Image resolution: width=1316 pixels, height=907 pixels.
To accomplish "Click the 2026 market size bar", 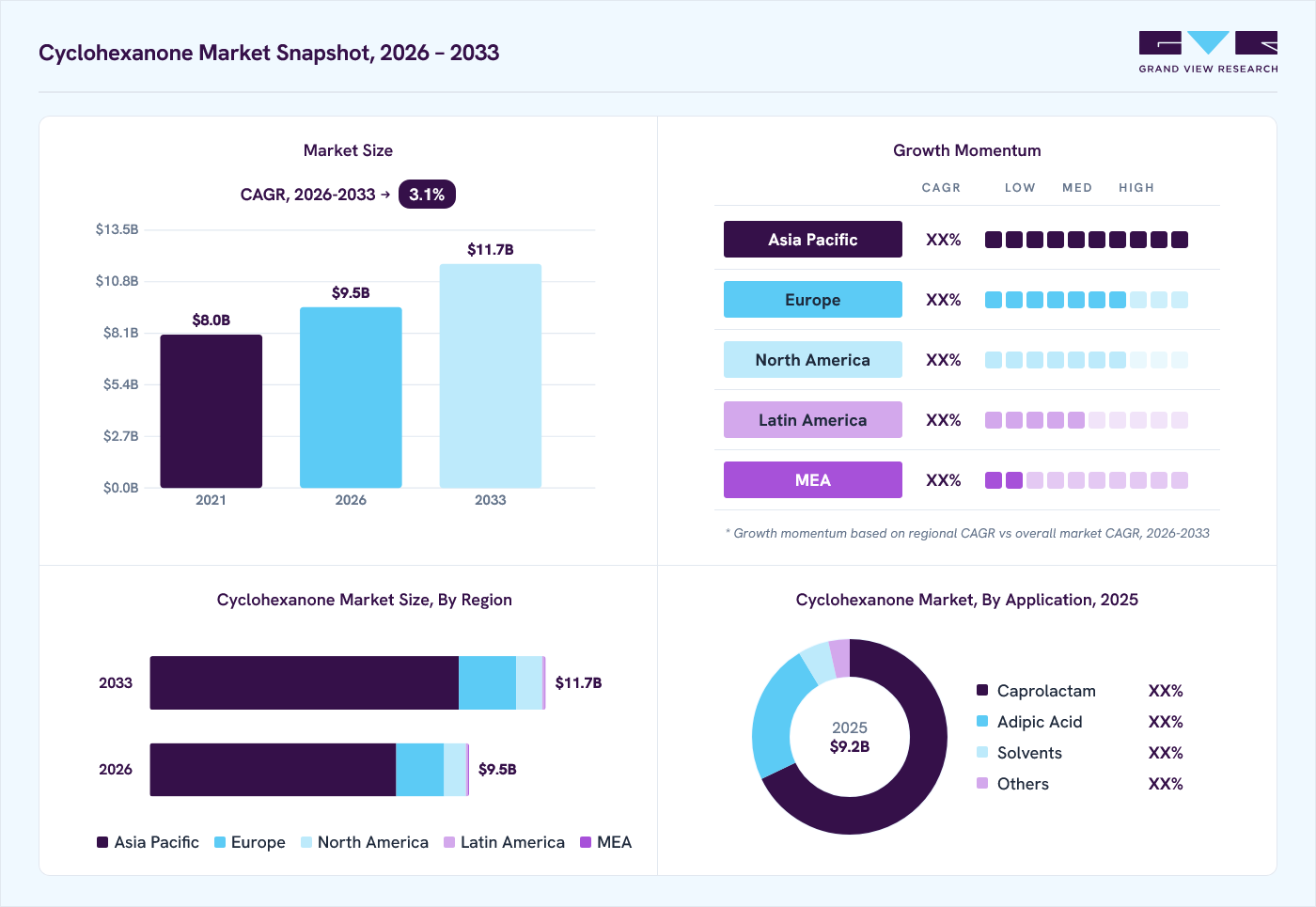I will [x=351, y=398].
